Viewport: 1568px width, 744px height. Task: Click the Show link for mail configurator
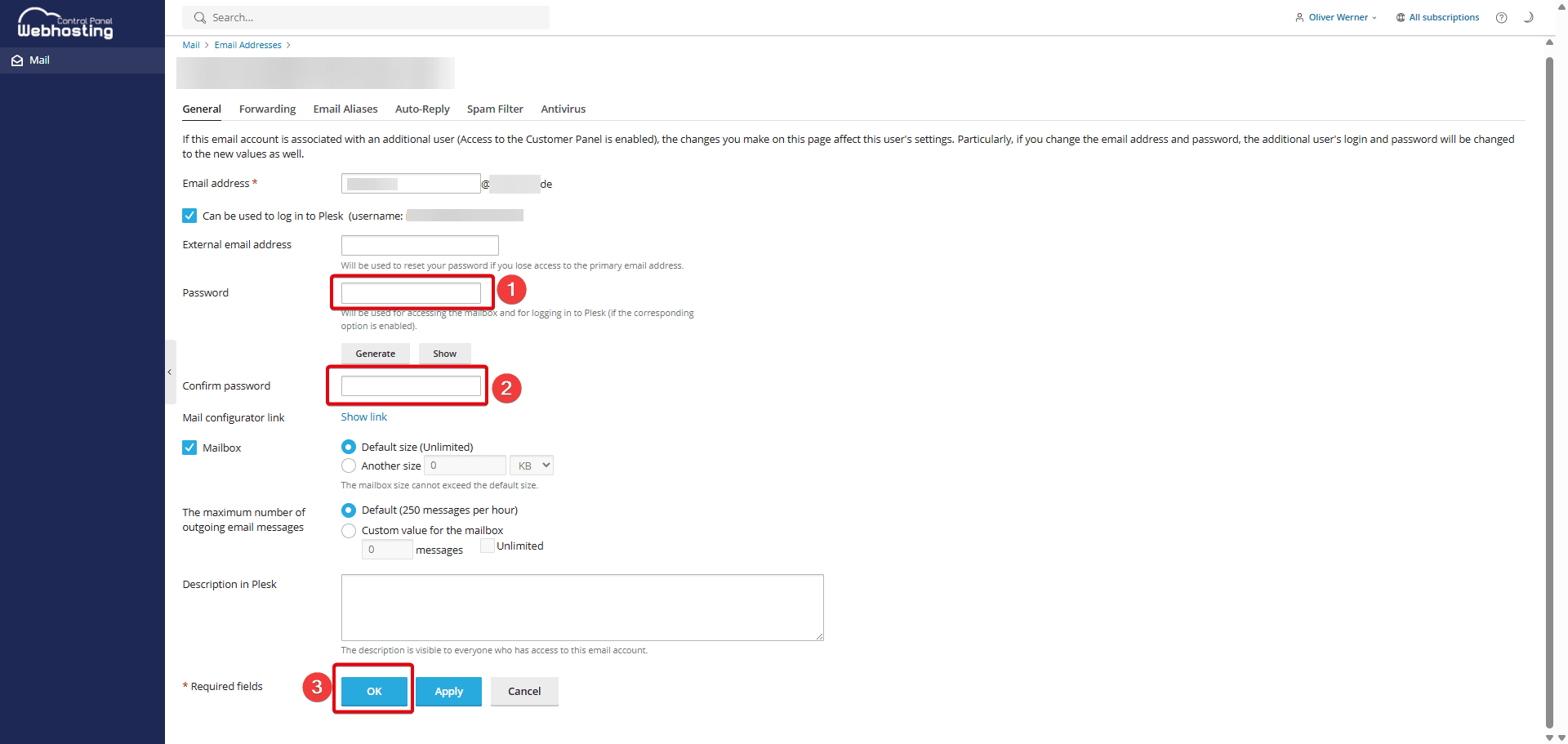click(363, 417)
